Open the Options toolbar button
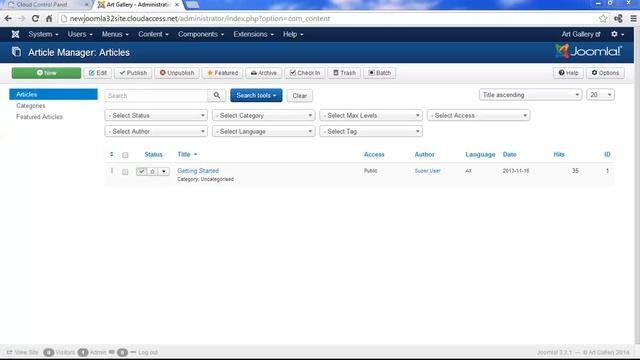640x360 pixels. click(605, 73)
